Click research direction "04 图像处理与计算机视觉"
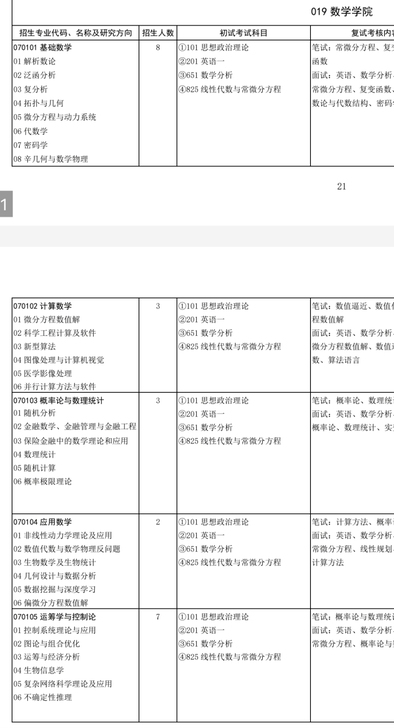The image size is (394, 728). (x=59, y=360)
